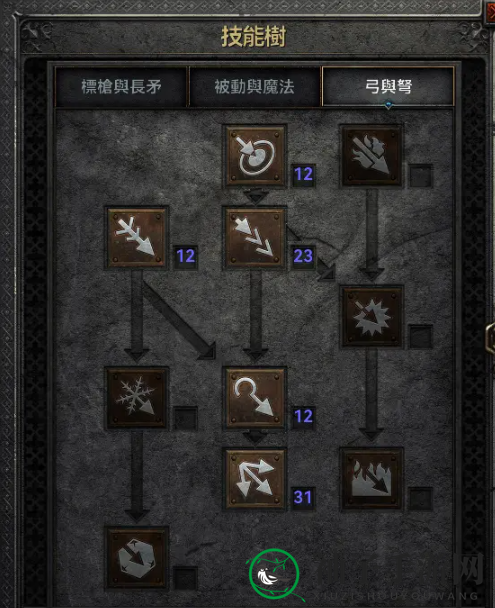Click the empty level box beside Fire Arrow
The width and height of the screenshot is (495, 608).
pos(421,176)
